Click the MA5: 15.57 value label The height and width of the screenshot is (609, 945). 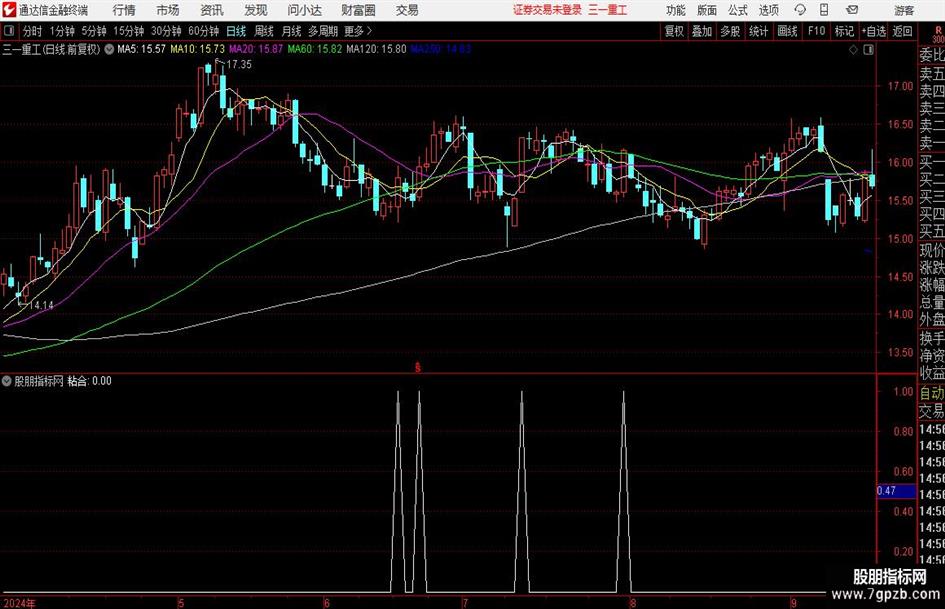[141, 49]
